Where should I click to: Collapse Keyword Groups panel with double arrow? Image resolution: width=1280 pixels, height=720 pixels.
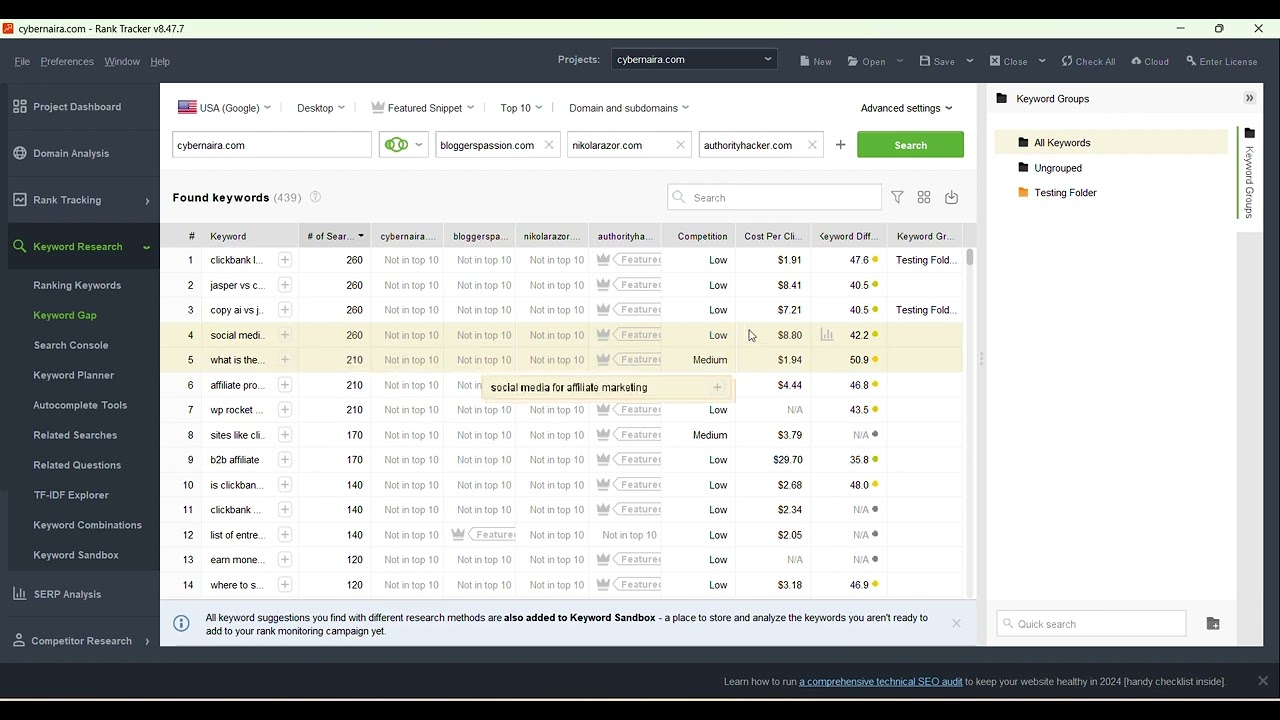click(1249, 98)
